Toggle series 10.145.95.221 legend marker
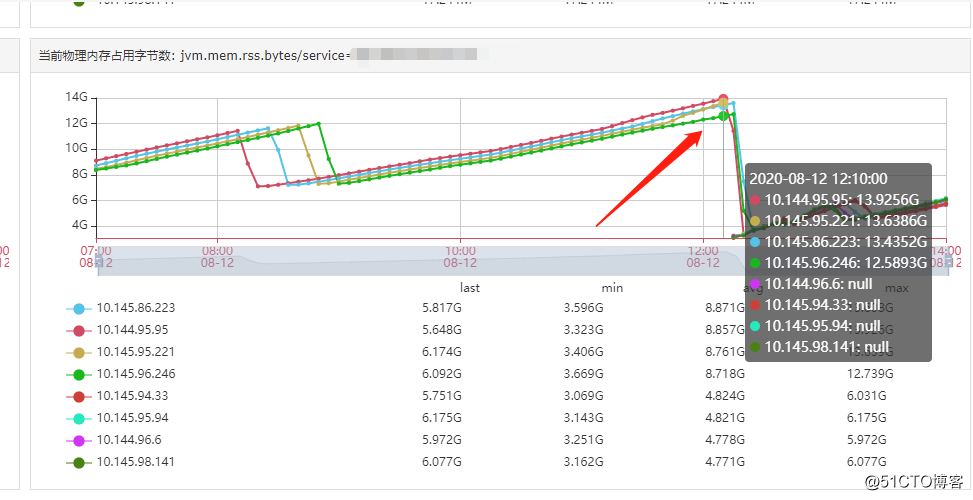Viewport: 973px width, 500px height. tap(79, 352)
